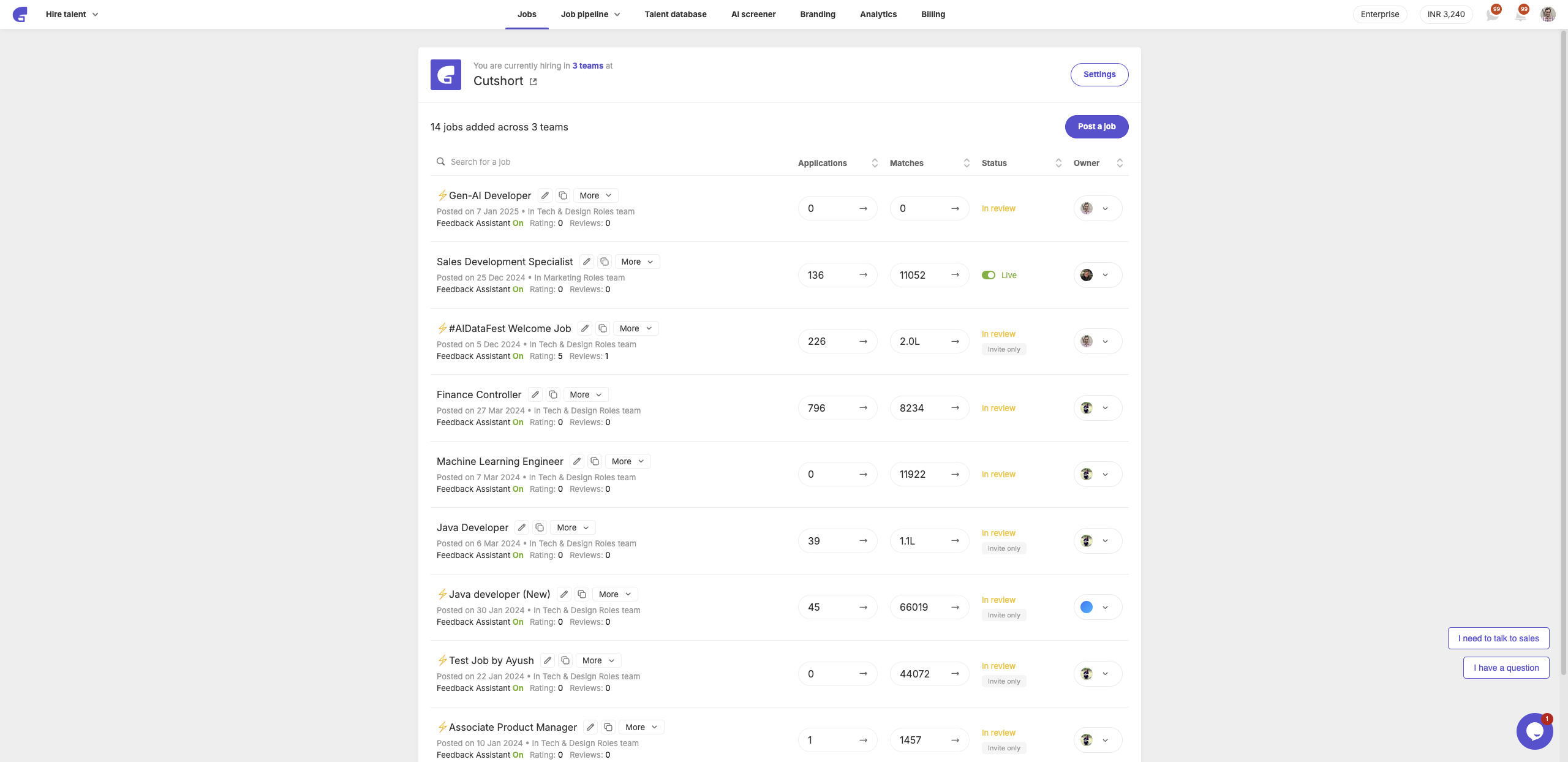Open the Analytics tab
The height and width of the screenshot is (762, 1568).
(878, 14)
